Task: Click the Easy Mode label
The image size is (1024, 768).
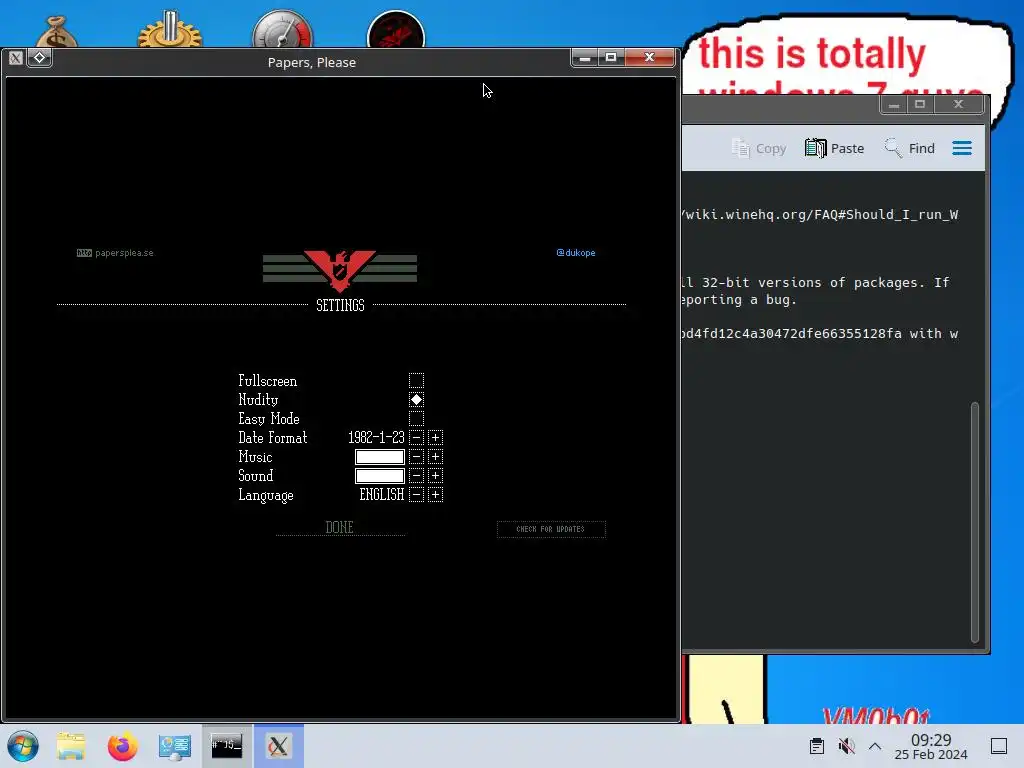Action: (268, 418)
